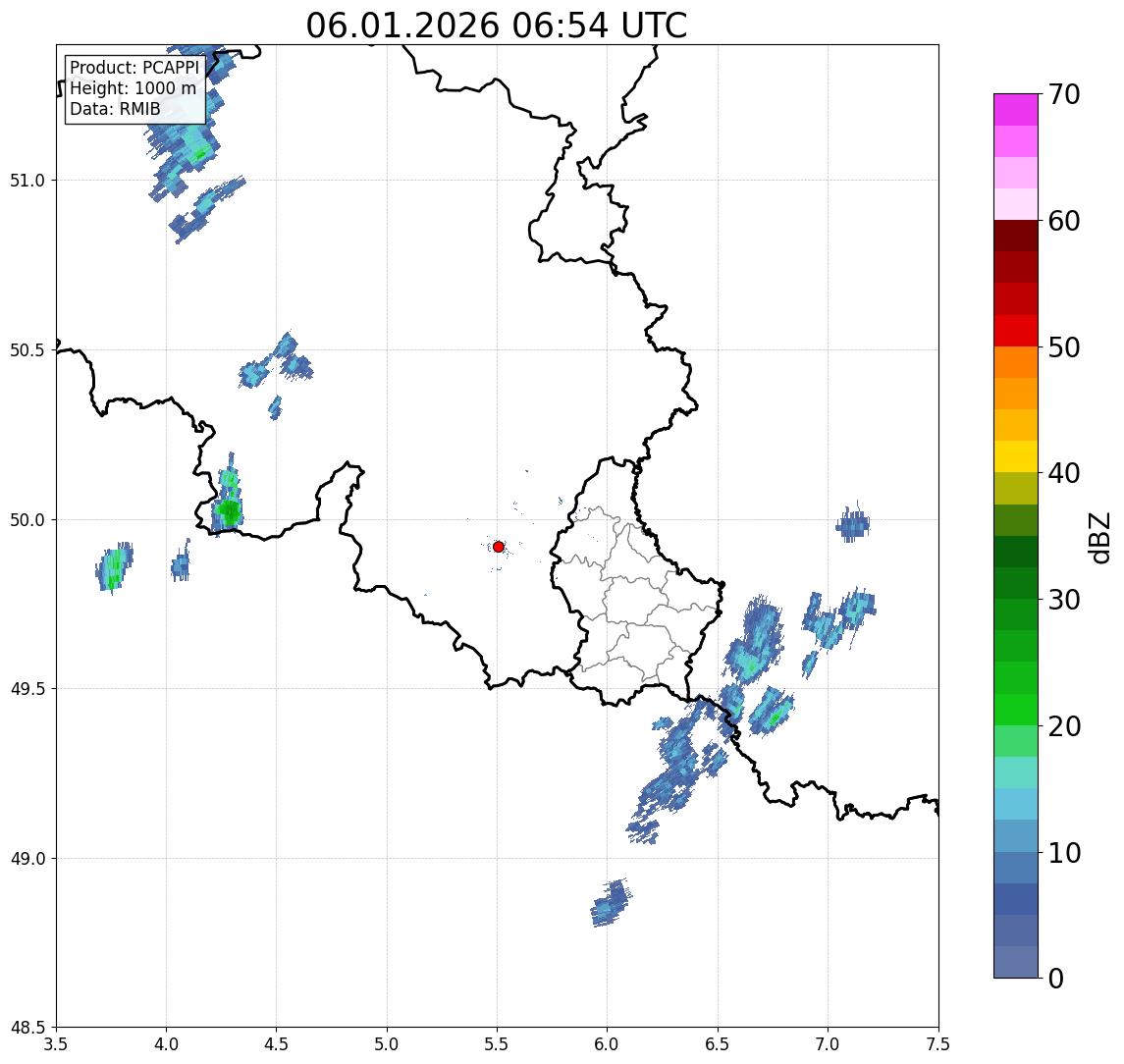The height and width of the screenshot is (1064, 1124).
Task: Click the colorbar tick label 20
Action: coord(1064,725)
